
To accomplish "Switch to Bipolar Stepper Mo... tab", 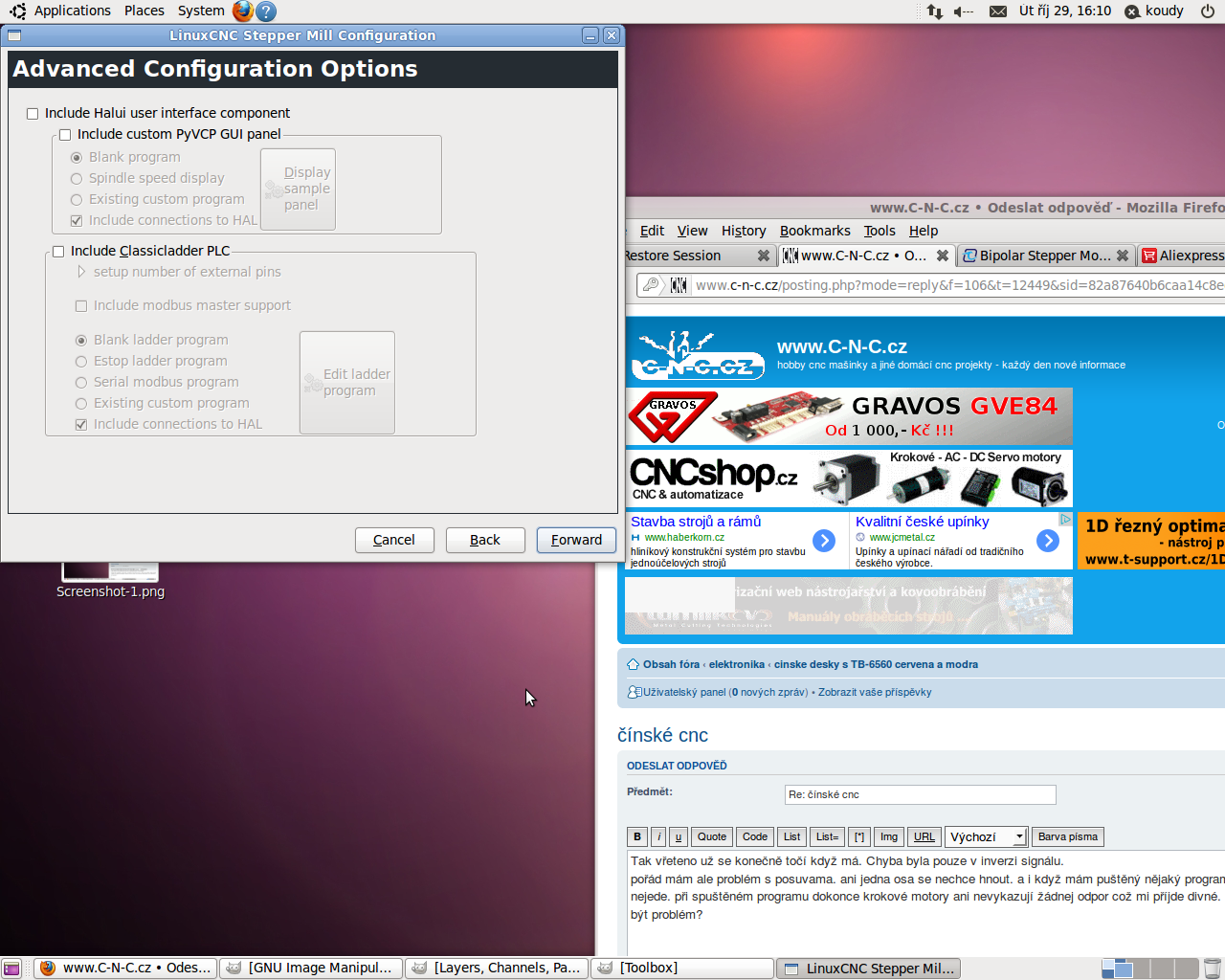I will pos(1044,256).
